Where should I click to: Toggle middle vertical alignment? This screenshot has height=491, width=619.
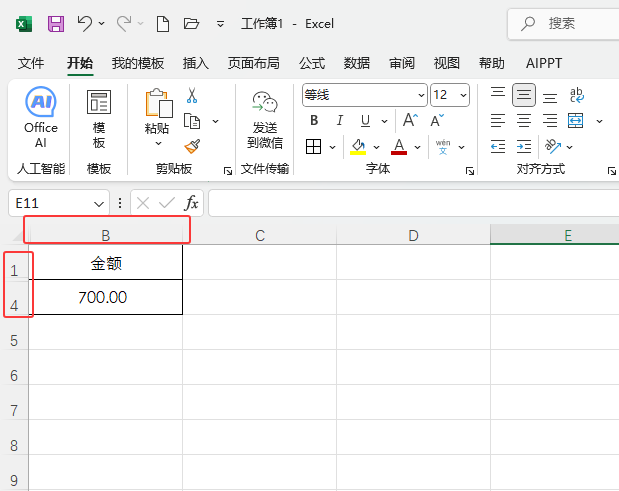coord(524,95)
